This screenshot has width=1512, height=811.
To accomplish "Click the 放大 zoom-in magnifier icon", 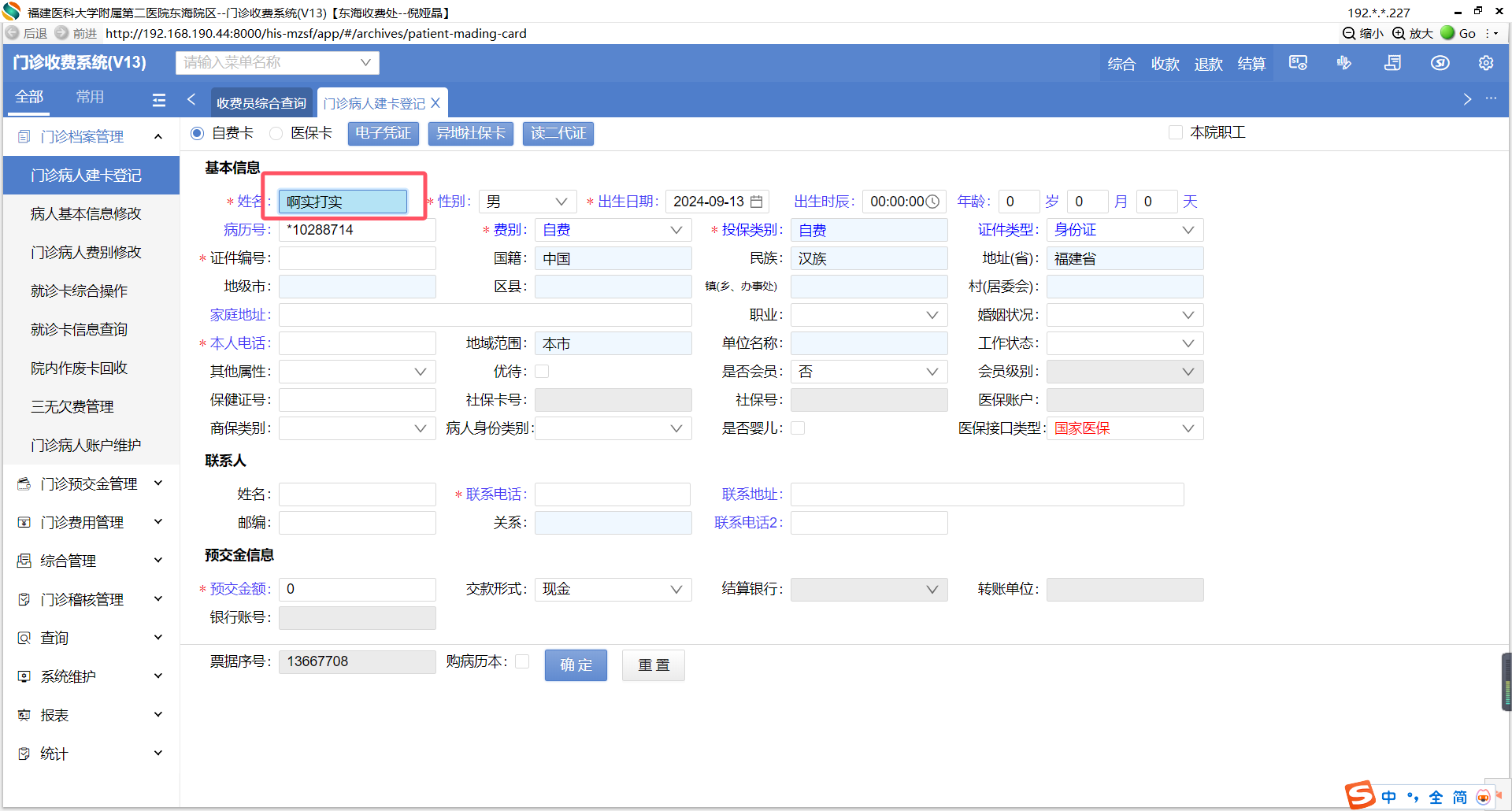I will pos(1399,33).
